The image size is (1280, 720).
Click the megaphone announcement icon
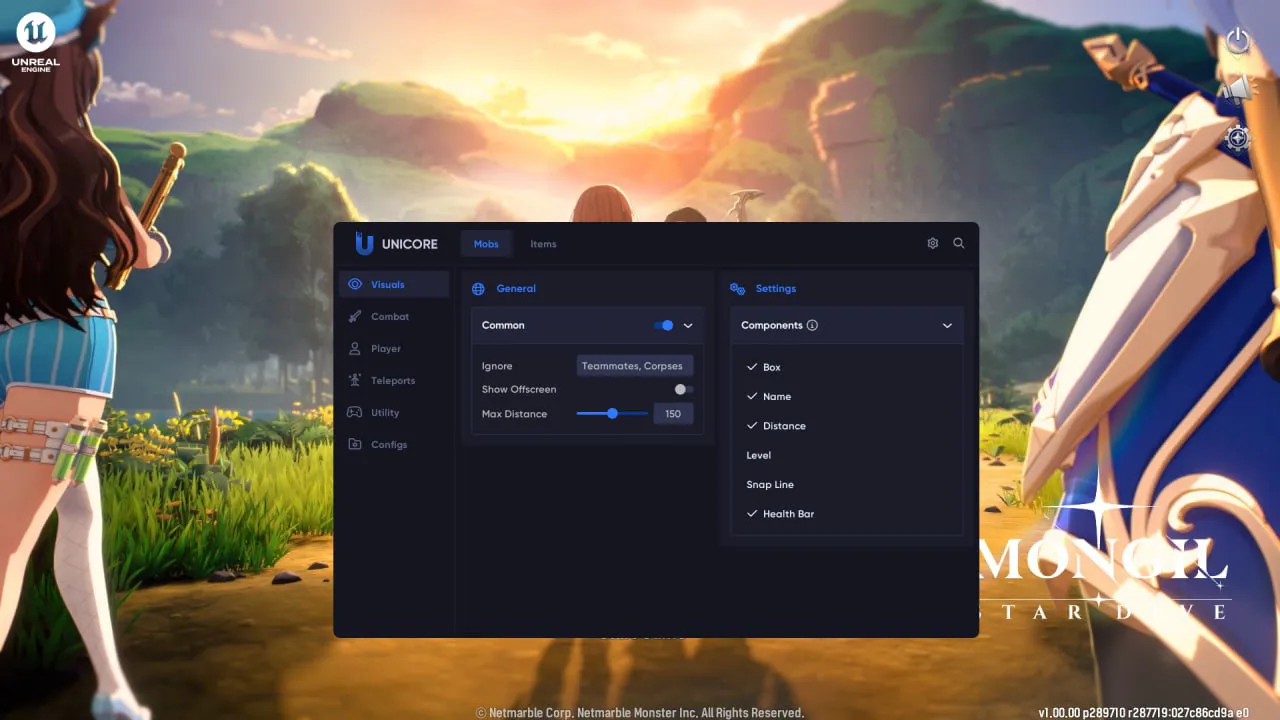1237,89
